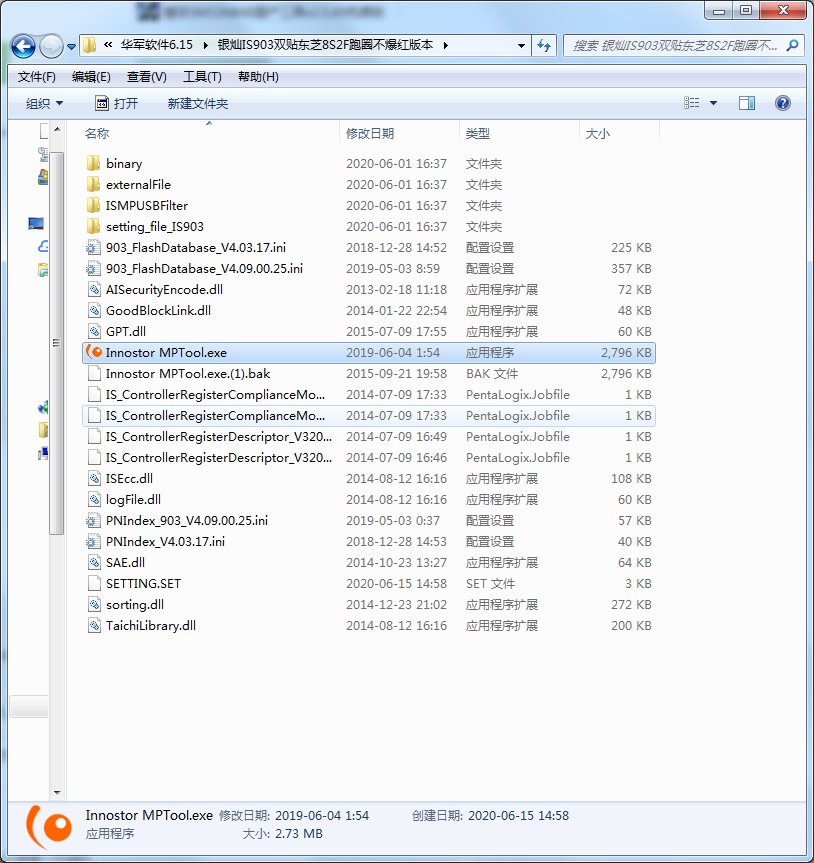Refresh the current folder view
This screenshot has width=814, height=863.
(544, 46)
